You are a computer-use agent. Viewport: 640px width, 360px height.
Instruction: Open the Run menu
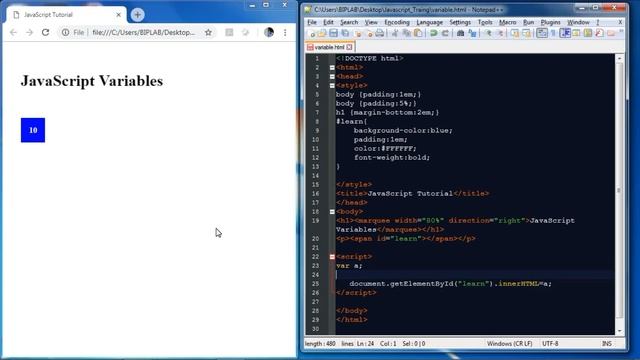point(528,22)
